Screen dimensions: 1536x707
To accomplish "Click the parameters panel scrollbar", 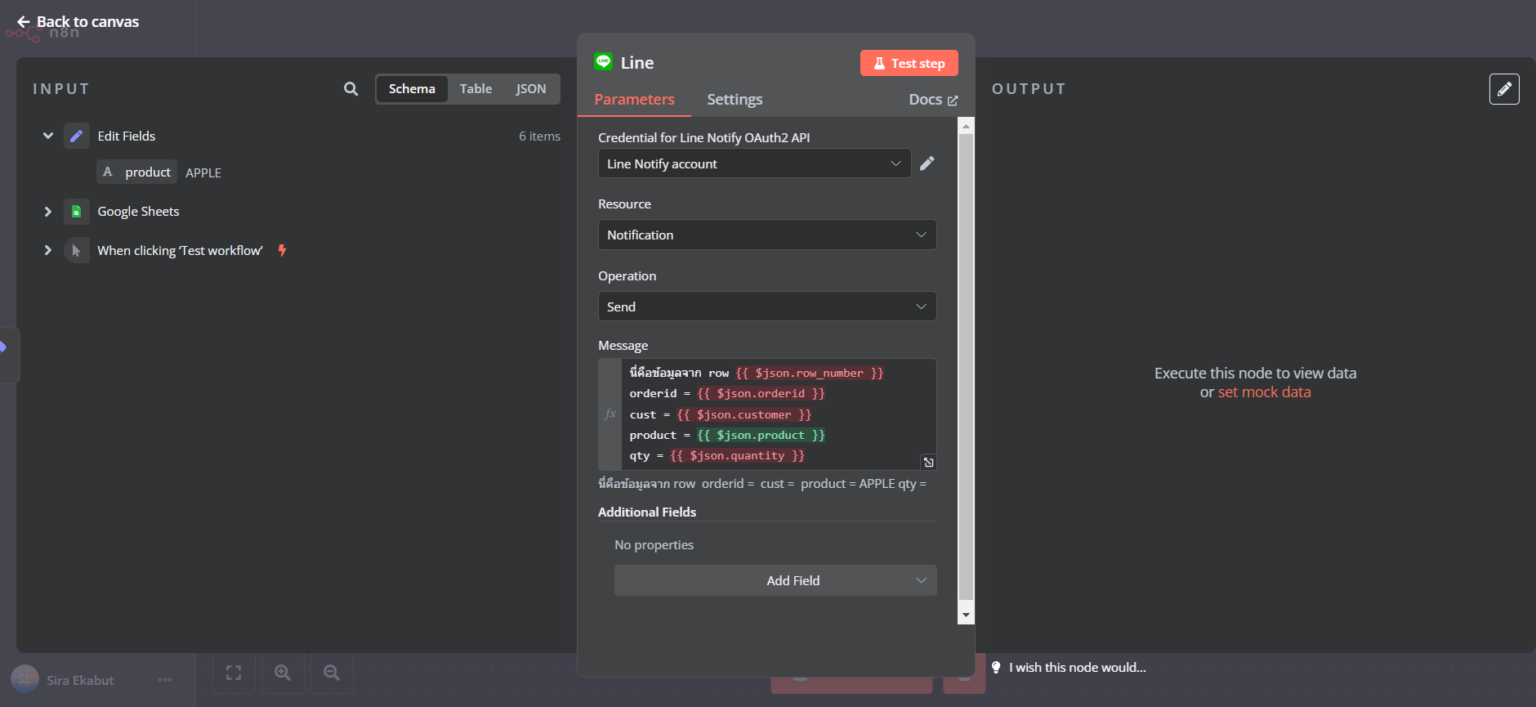I will (966, 365).
